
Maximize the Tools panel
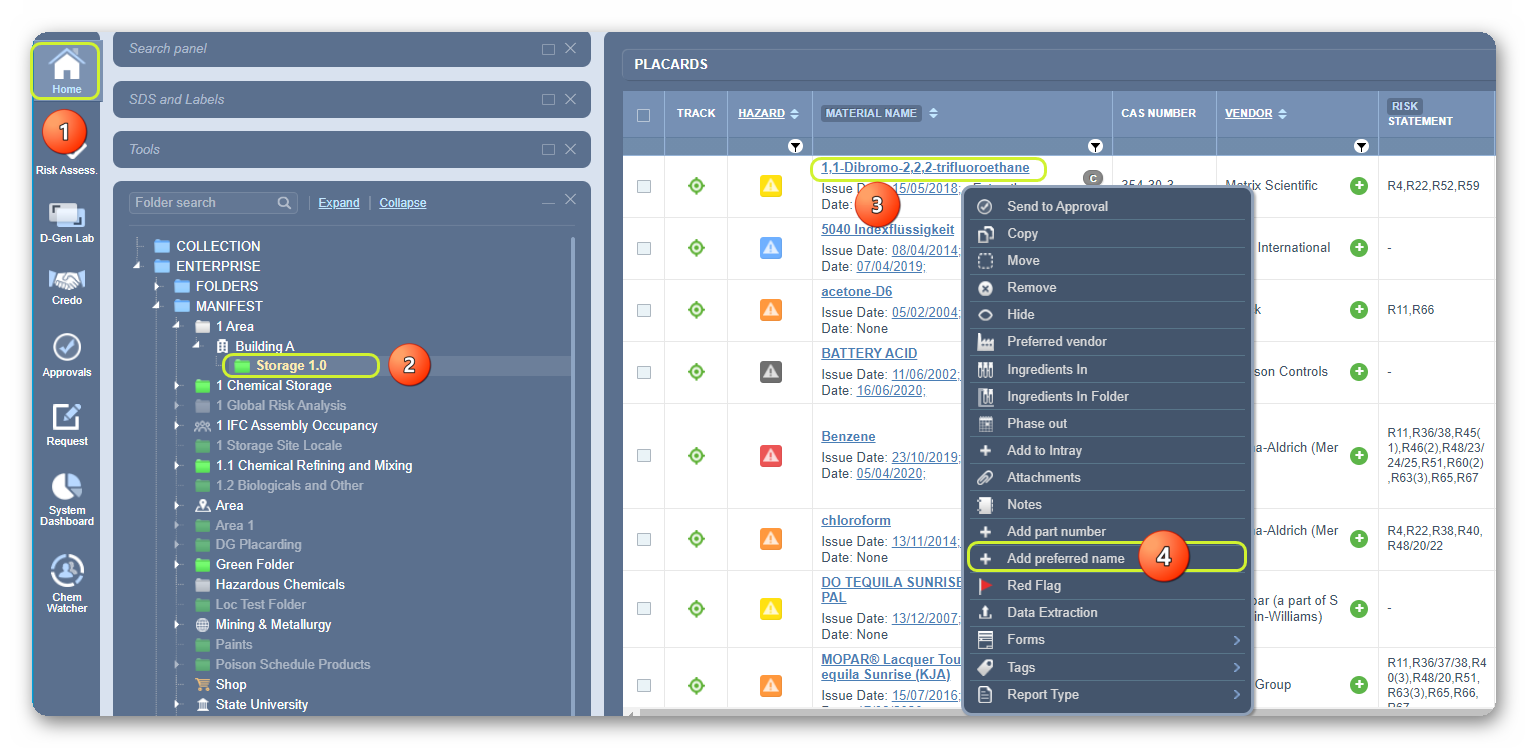(x=548, y=149)
